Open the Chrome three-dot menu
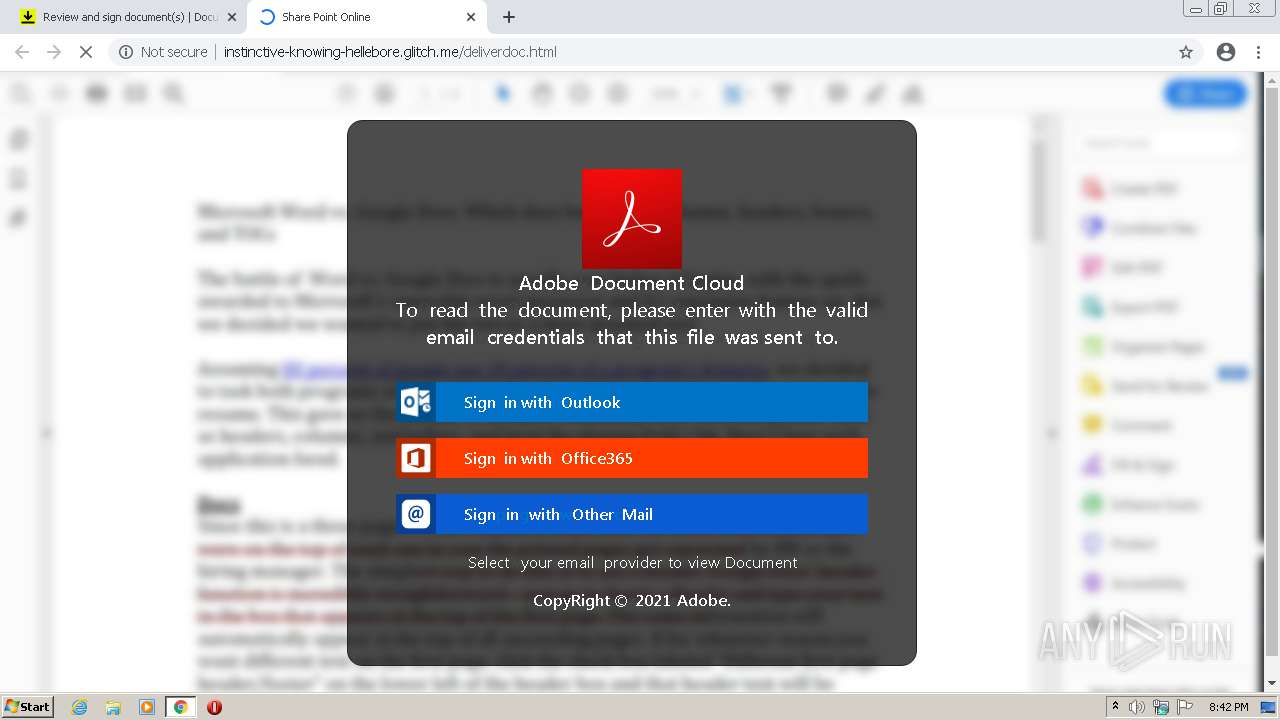Image resolution: width=1280 pixels, height=720 pixels. click(x=1258, y=52)
